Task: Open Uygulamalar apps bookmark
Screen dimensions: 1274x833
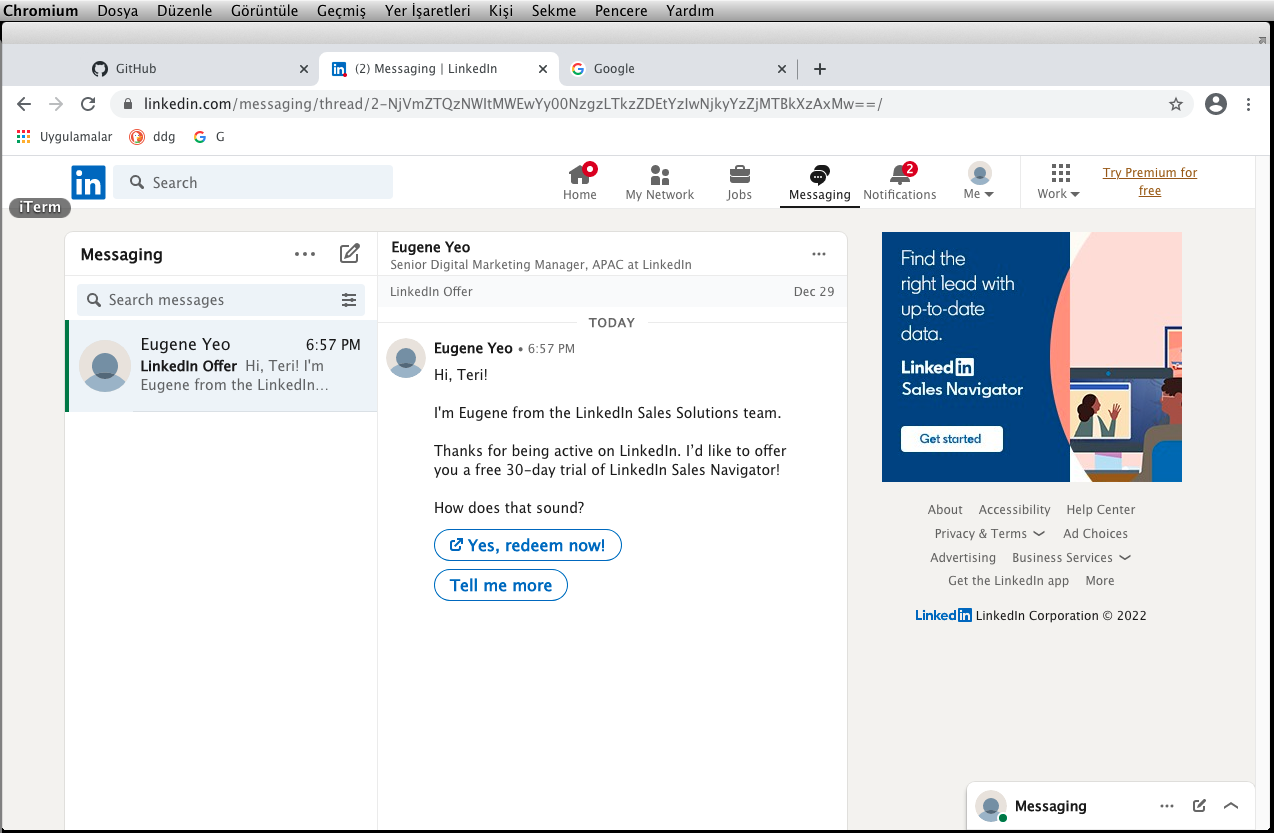Action: 65,137
